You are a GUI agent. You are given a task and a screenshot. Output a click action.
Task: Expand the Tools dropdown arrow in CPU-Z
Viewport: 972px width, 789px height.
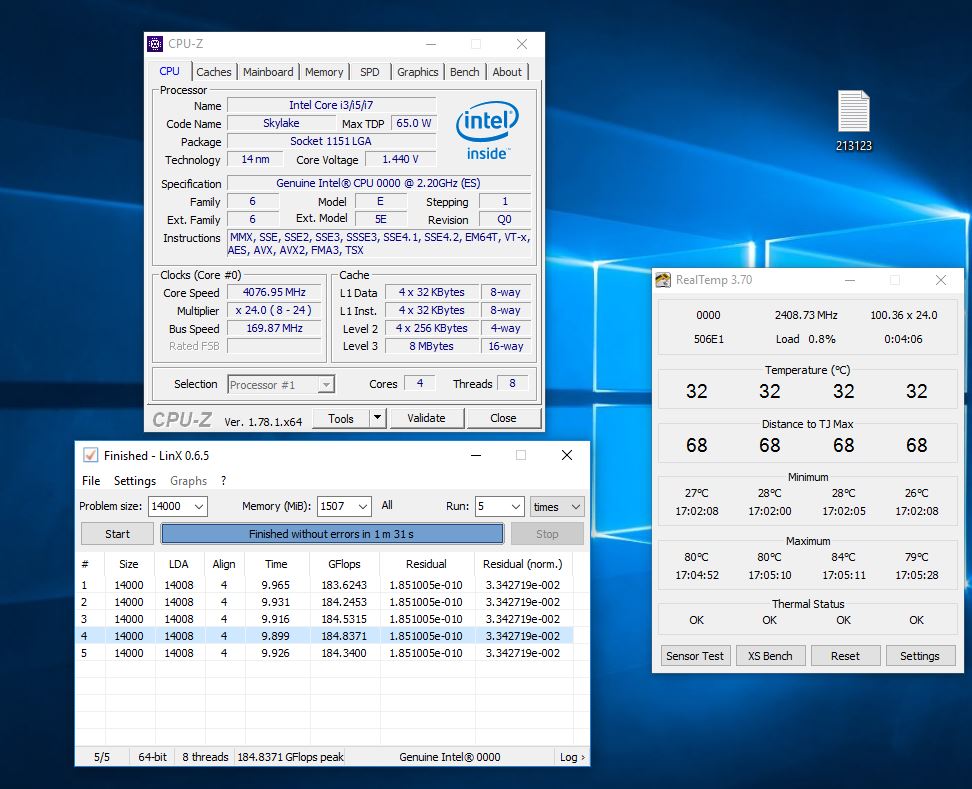(x=377, y=418)
